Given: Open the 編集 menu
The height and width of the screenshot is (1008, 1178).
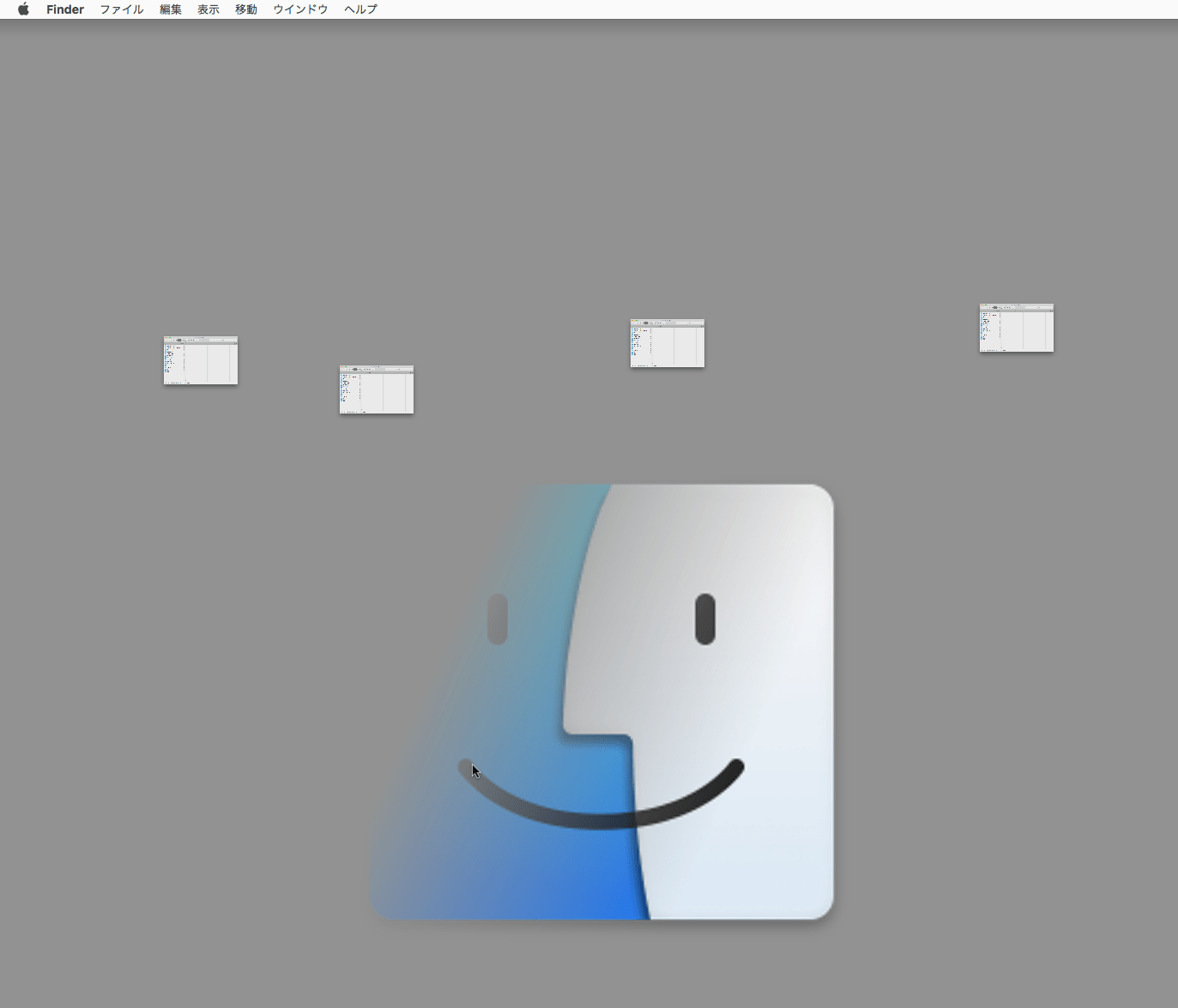Looking at the screenshot, I should coord(171,9).
